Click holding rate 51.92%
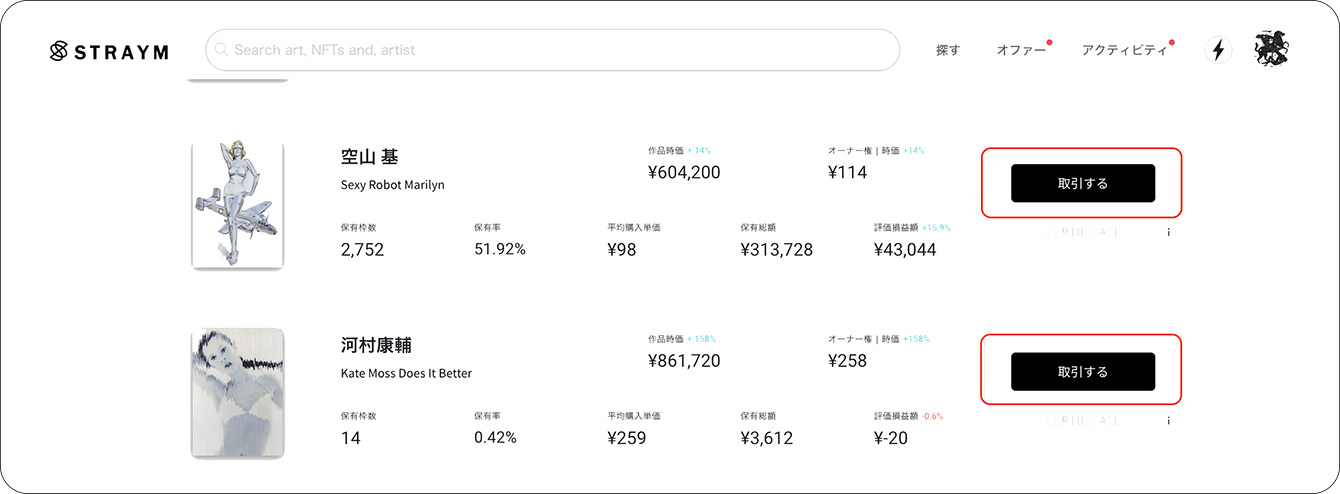 pos(500,249)
